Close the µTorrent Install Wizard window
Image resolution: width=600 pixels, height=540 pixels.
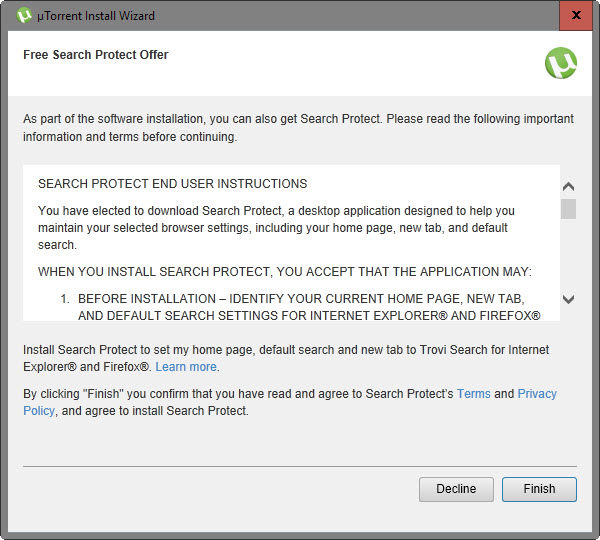(x=576, y=15)
